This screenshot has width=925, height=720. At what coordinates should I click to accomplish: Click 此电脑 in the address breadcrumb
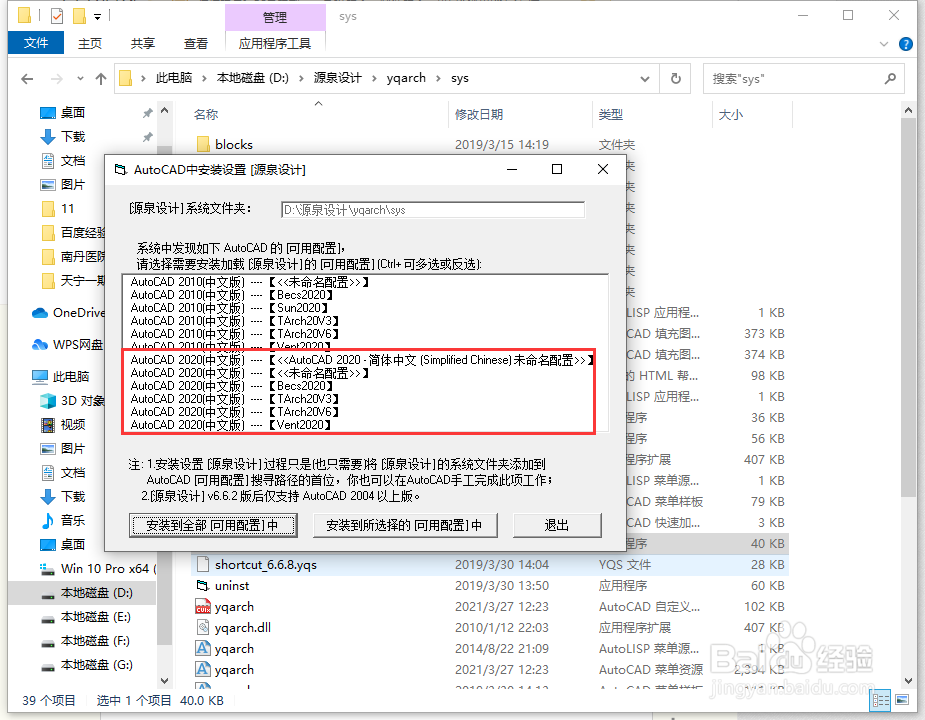tap(174, 78)
